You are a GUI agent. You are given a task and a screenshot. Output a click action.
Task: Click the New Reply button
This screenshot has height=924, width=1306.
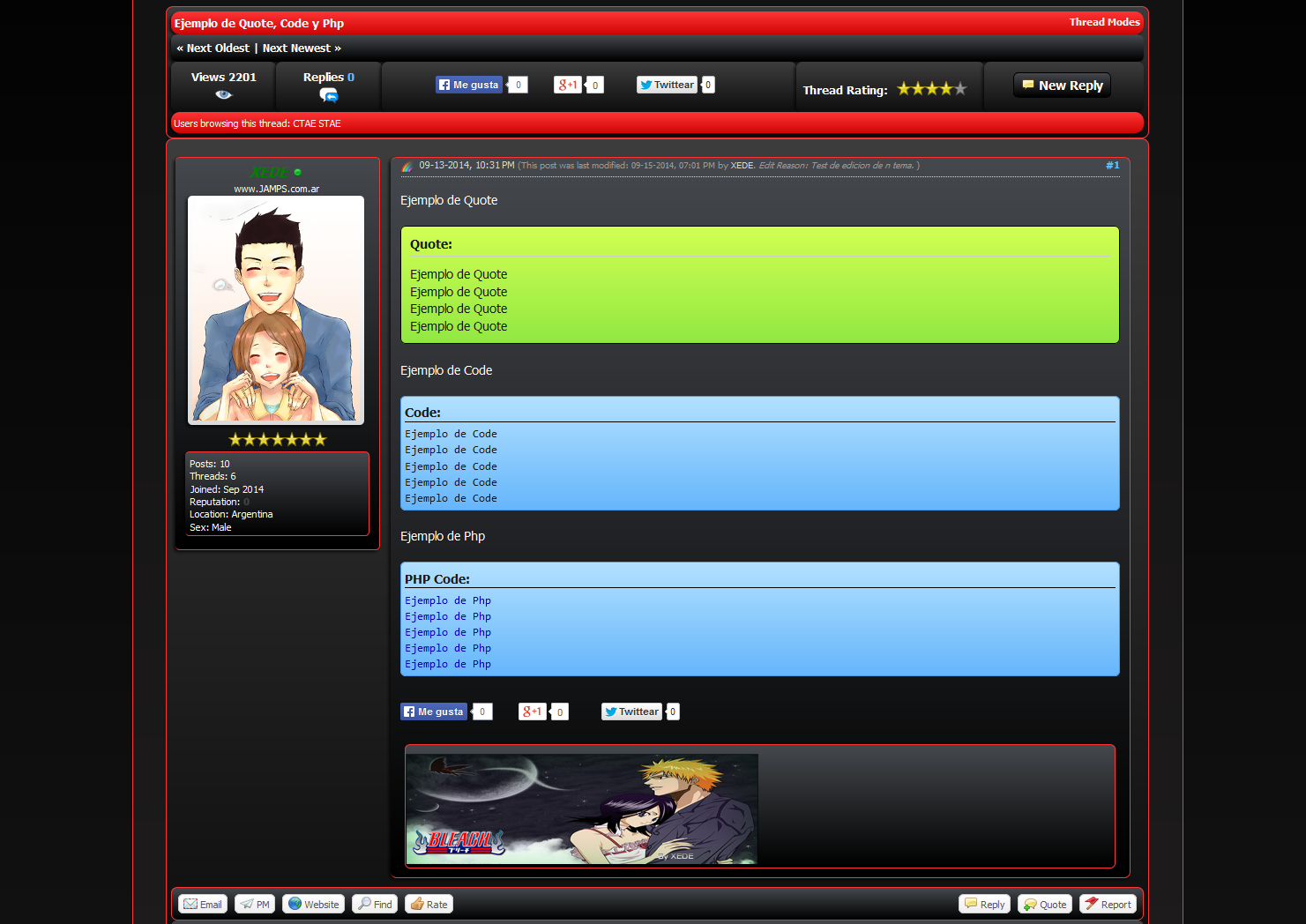click(x=1062, y=86)
